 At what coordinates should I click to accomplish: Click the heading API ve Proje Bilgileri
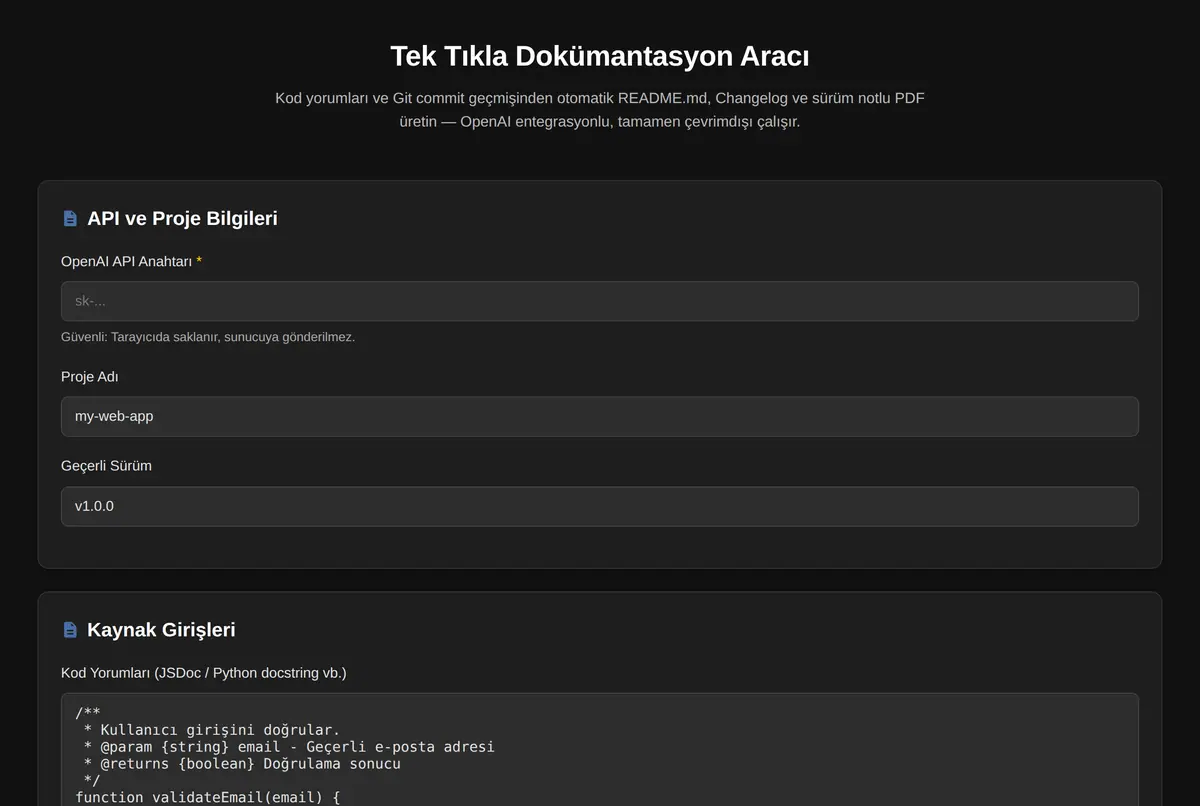tap(182, 218)
